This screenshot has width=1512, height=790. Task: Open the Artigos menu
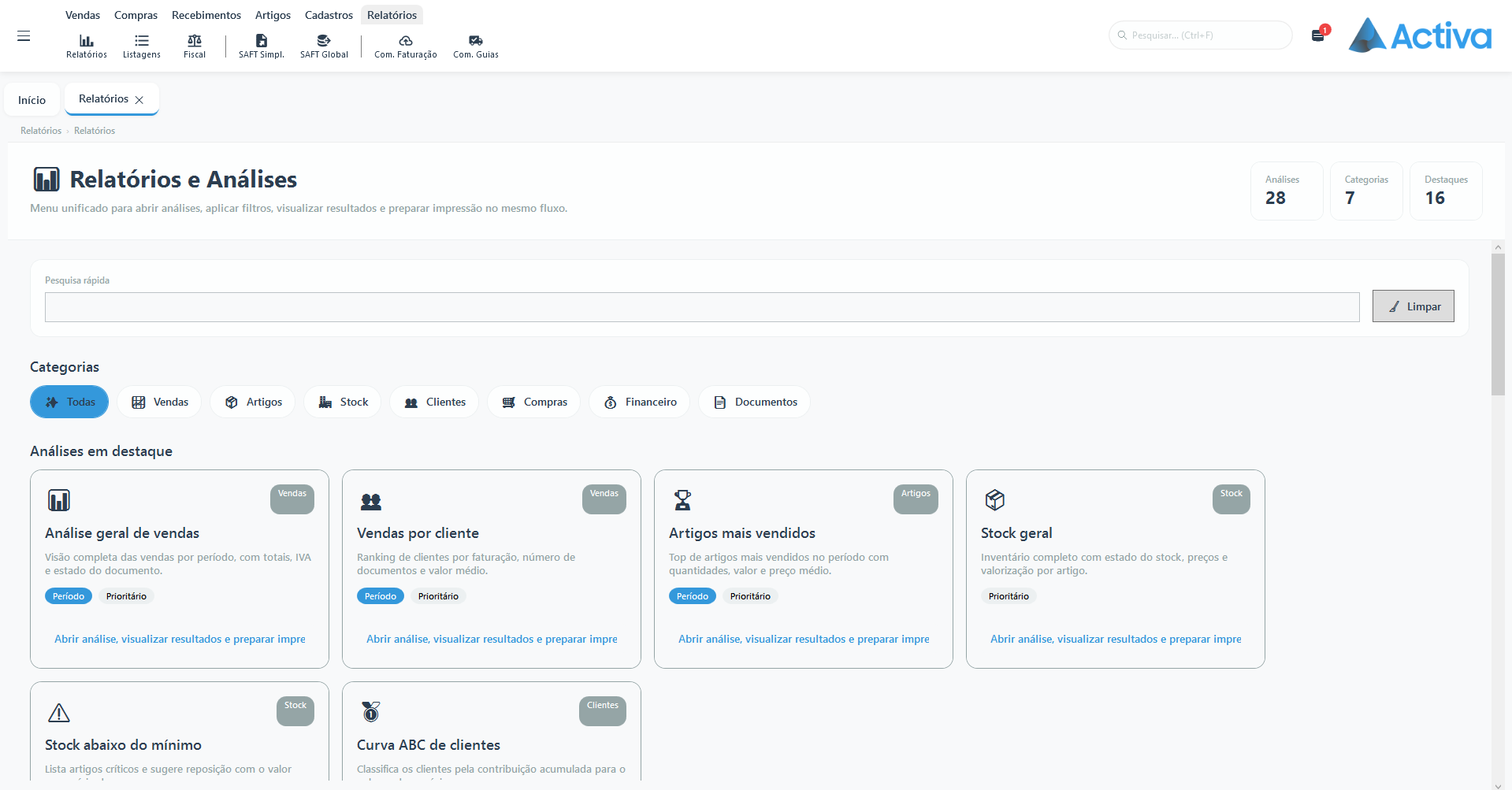[273, 15]
